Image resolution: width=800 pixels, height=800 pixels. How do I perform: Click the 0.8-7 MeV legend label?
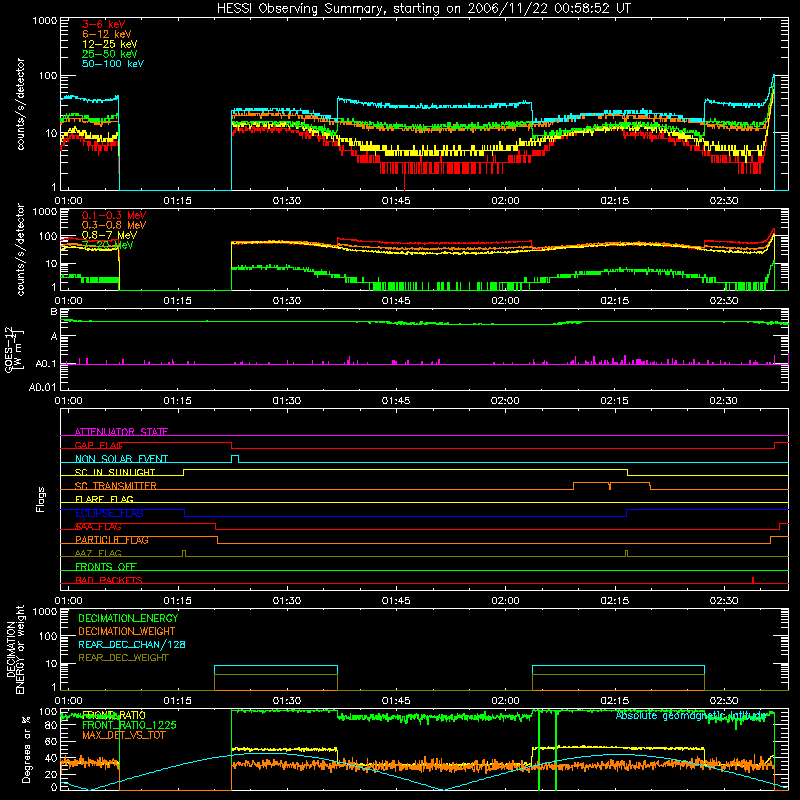[109, 235]
